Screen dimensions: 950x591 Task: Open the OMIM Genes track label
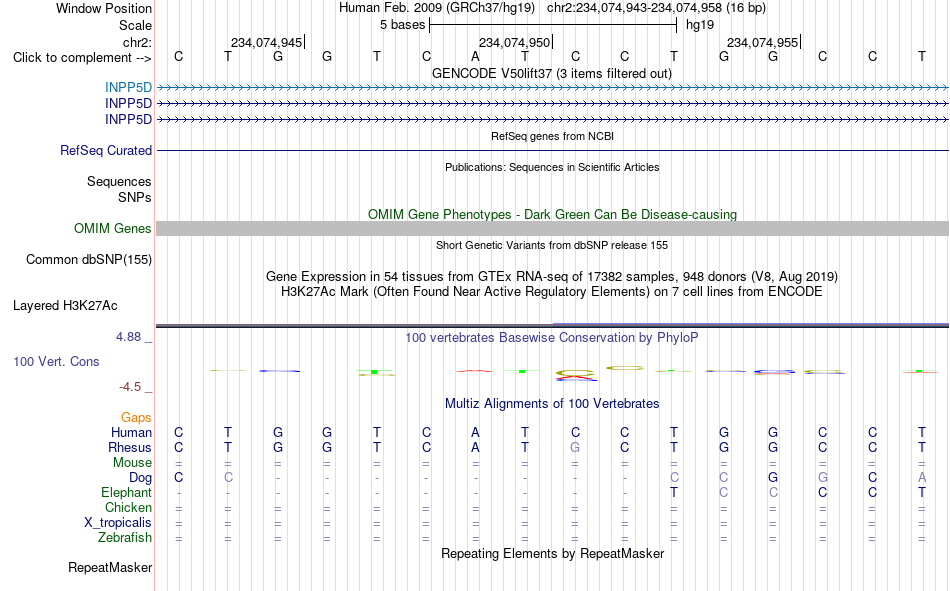[x=112, y=229]
